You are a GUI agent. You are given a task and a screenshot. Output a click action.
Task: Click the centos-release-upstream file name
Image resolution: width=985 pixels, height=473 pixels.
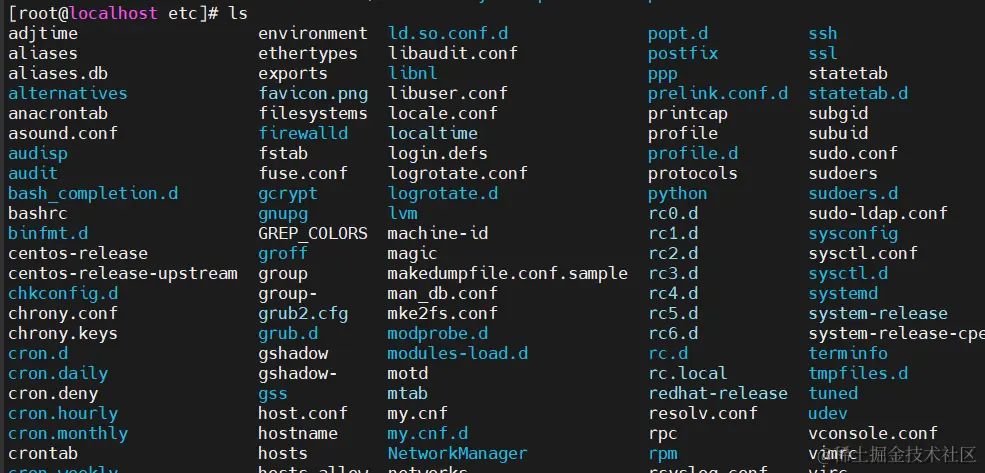(122, 273)
